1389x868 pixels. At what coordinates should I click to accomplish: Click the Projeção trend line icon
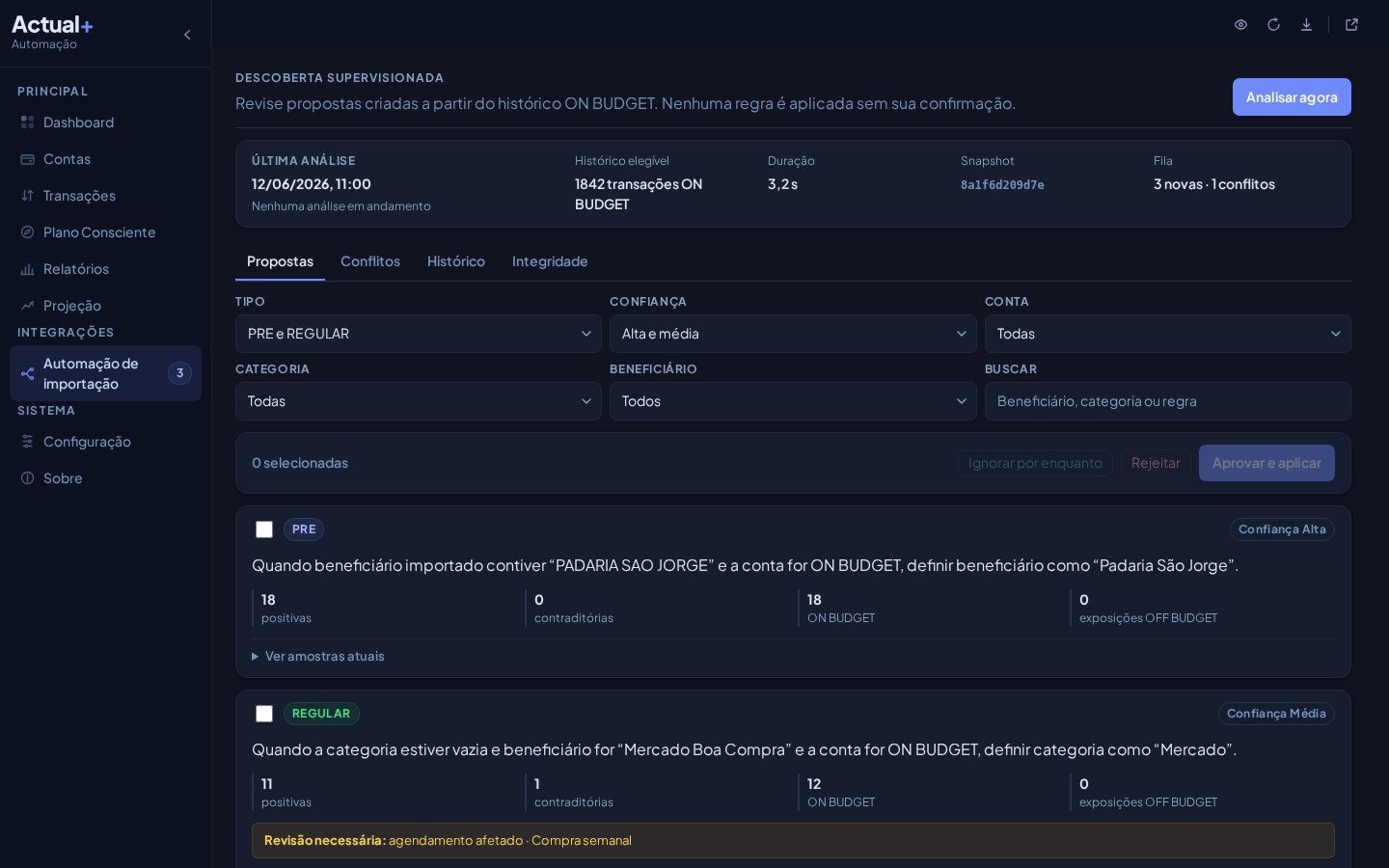pyautogui.click(x=28, y=306)
